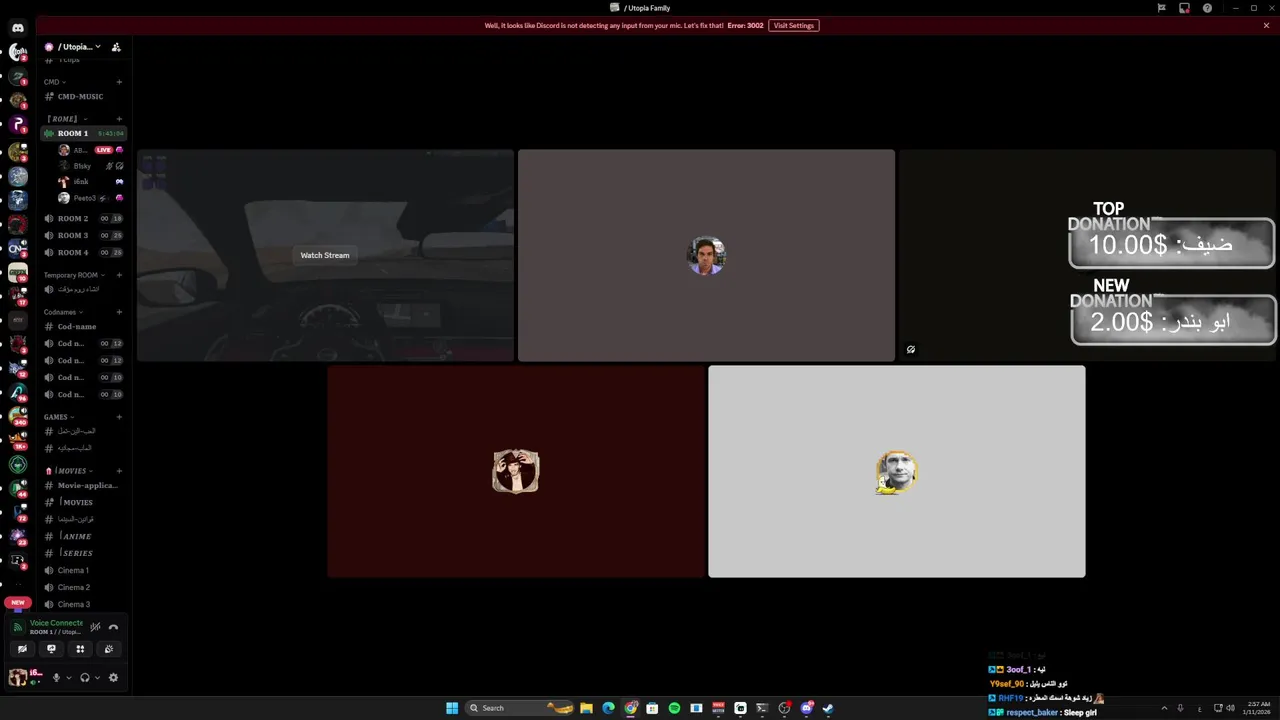Open the invite members icon beside server name

click(x=116, y=47)
